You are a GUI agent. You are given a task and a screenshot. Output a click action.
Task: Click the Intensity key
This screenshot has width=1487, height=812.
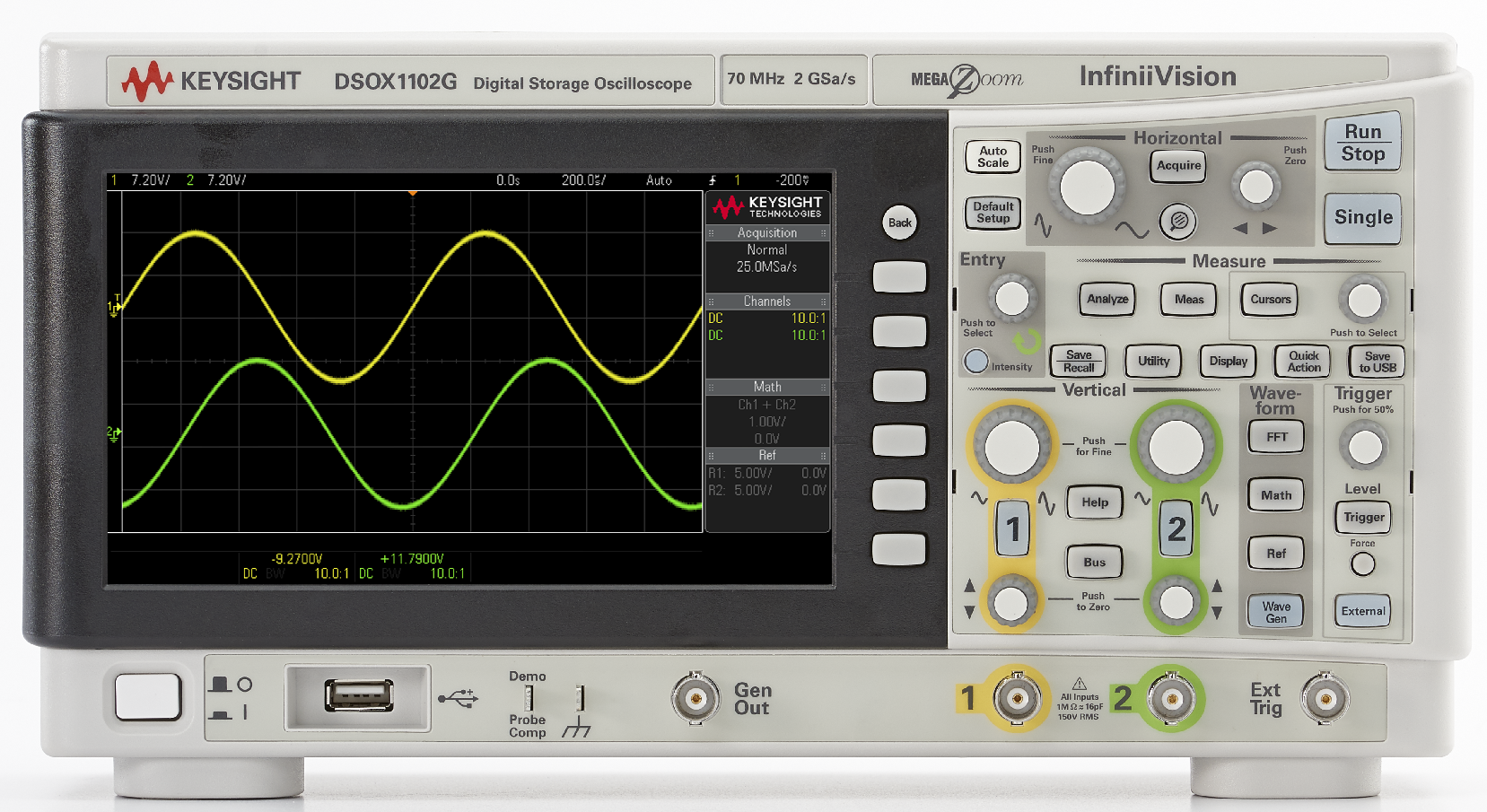point(975,361)
